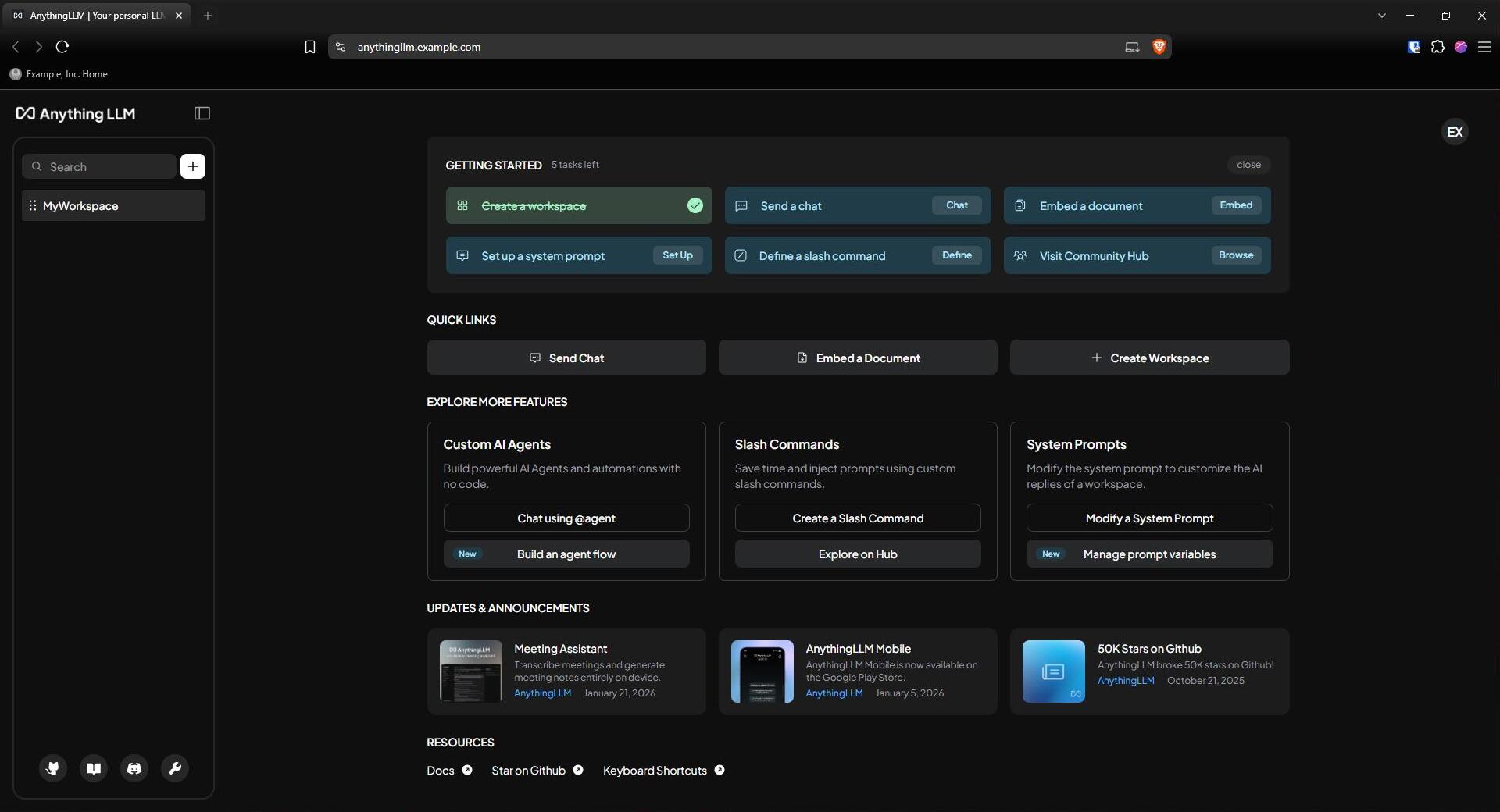This screenshot has height=812, width=1500.
Task: Click the browser forward arrow
Action: (x=38, y=47)
